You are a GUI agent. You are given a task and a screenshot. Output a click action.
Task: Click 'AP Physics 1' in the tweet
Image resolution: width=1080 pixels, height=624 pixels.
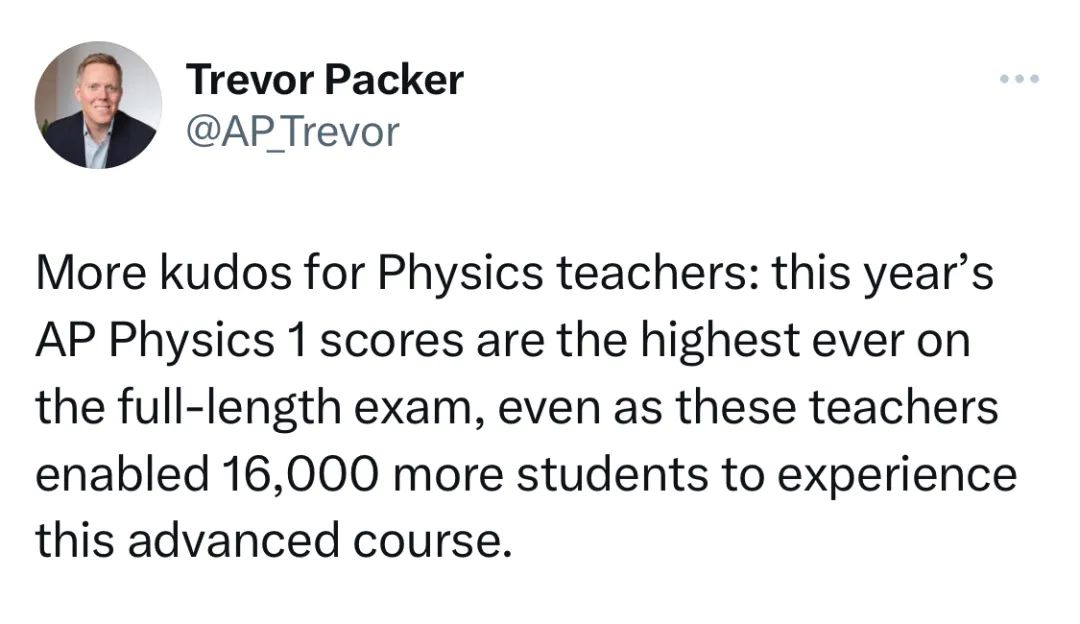pos(171,342)
